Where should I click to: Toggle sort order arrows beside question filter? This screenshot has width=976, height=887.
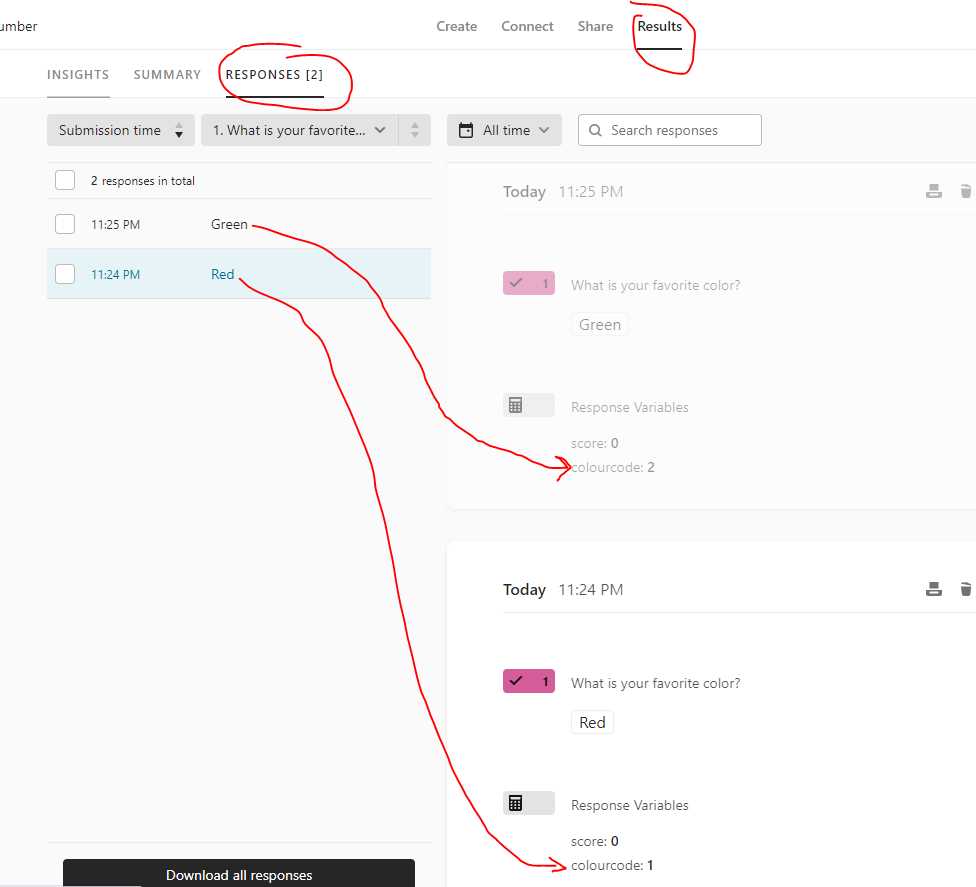(415, 130)
